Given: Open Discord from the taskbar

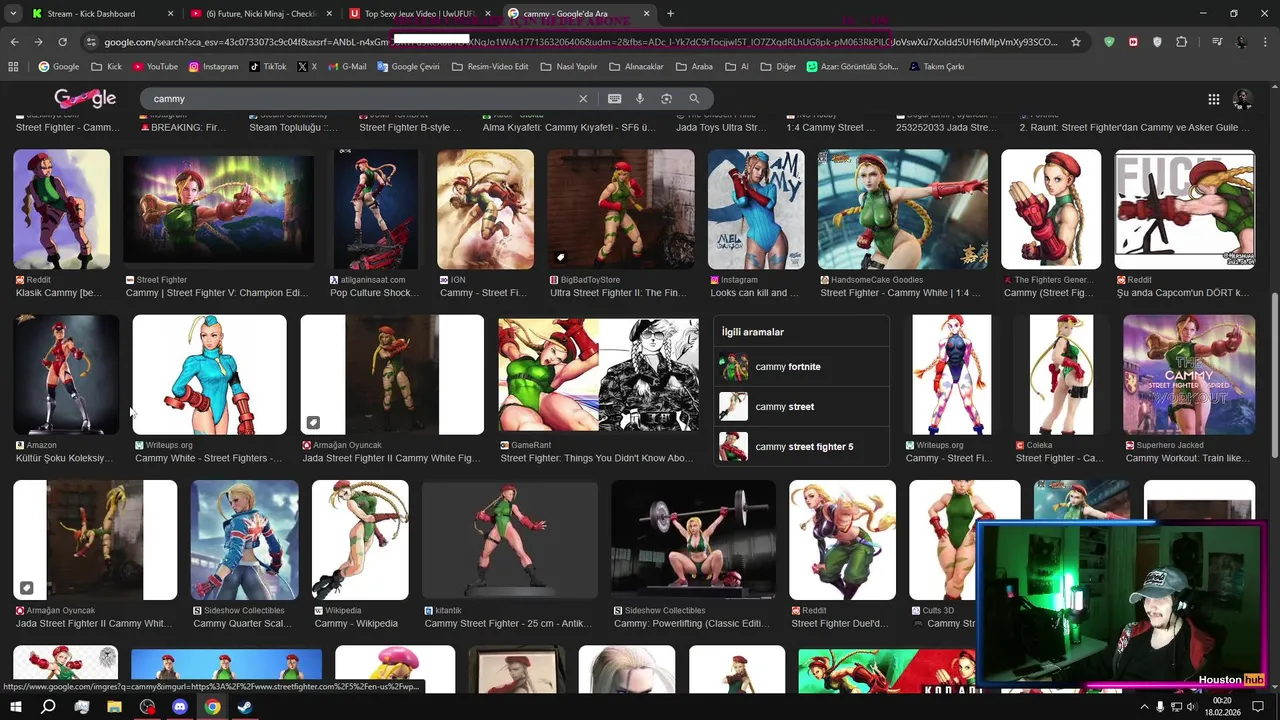Looking at the screenshot, I should [180, 707].
